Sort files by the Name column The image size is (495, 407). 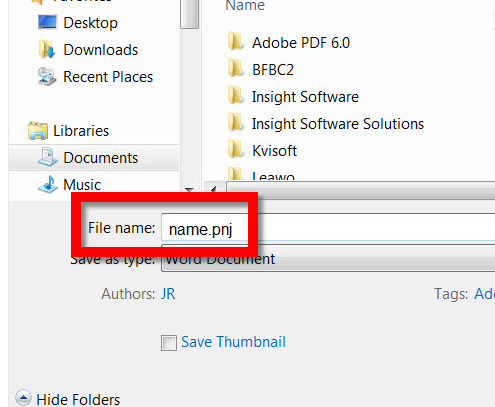[245, 5]
